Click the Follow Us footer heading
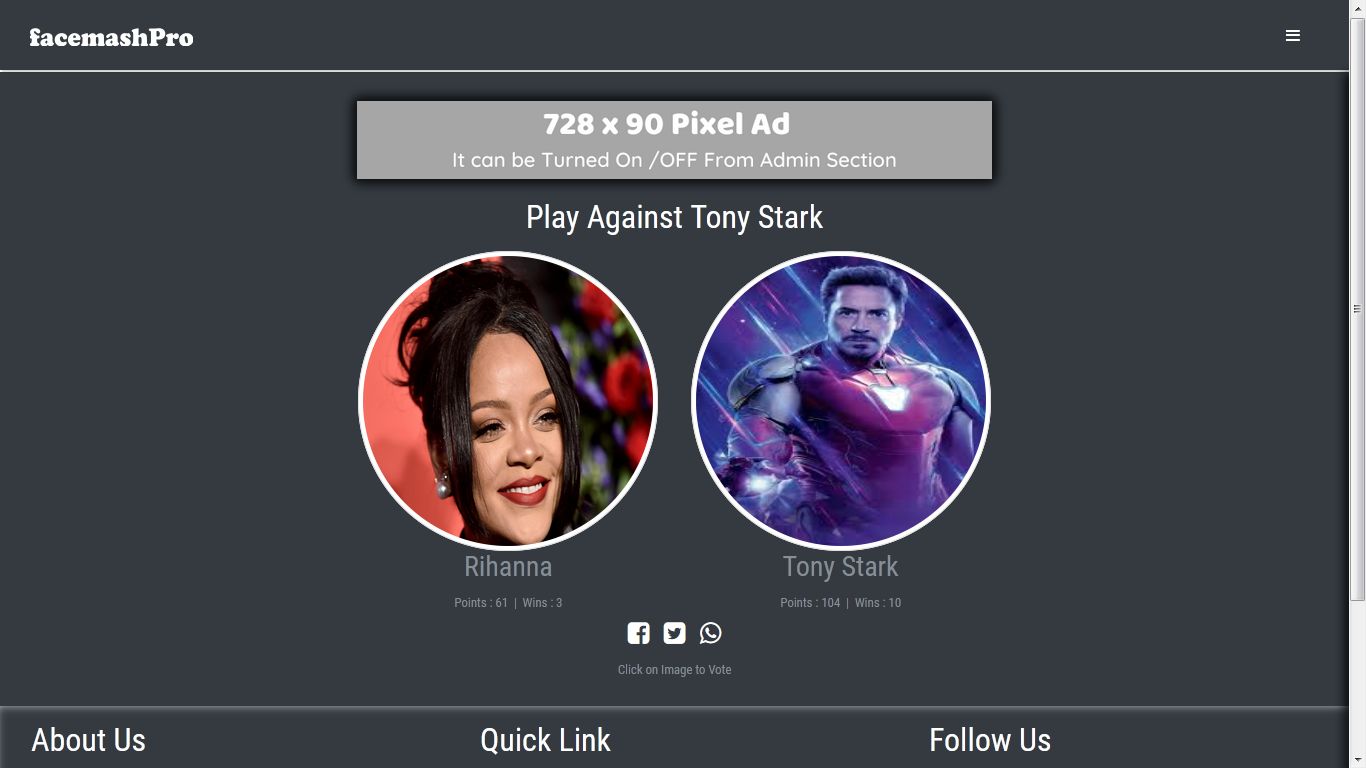Image resolution: width=1366 pixels, height=768 pixels. click(x=990, y=740)
